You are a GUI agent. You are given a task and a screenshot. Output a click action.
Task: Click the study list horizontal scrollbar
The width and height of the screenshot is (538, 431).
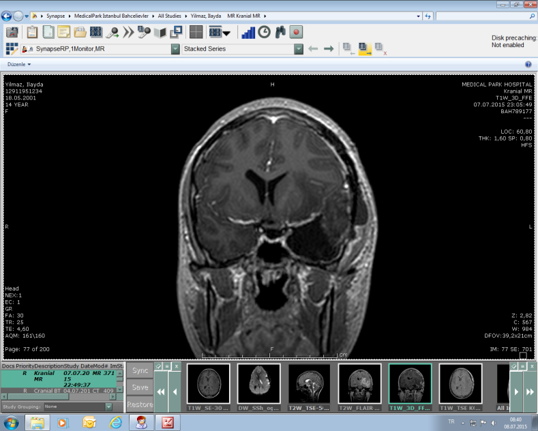(x=58, y=396)
